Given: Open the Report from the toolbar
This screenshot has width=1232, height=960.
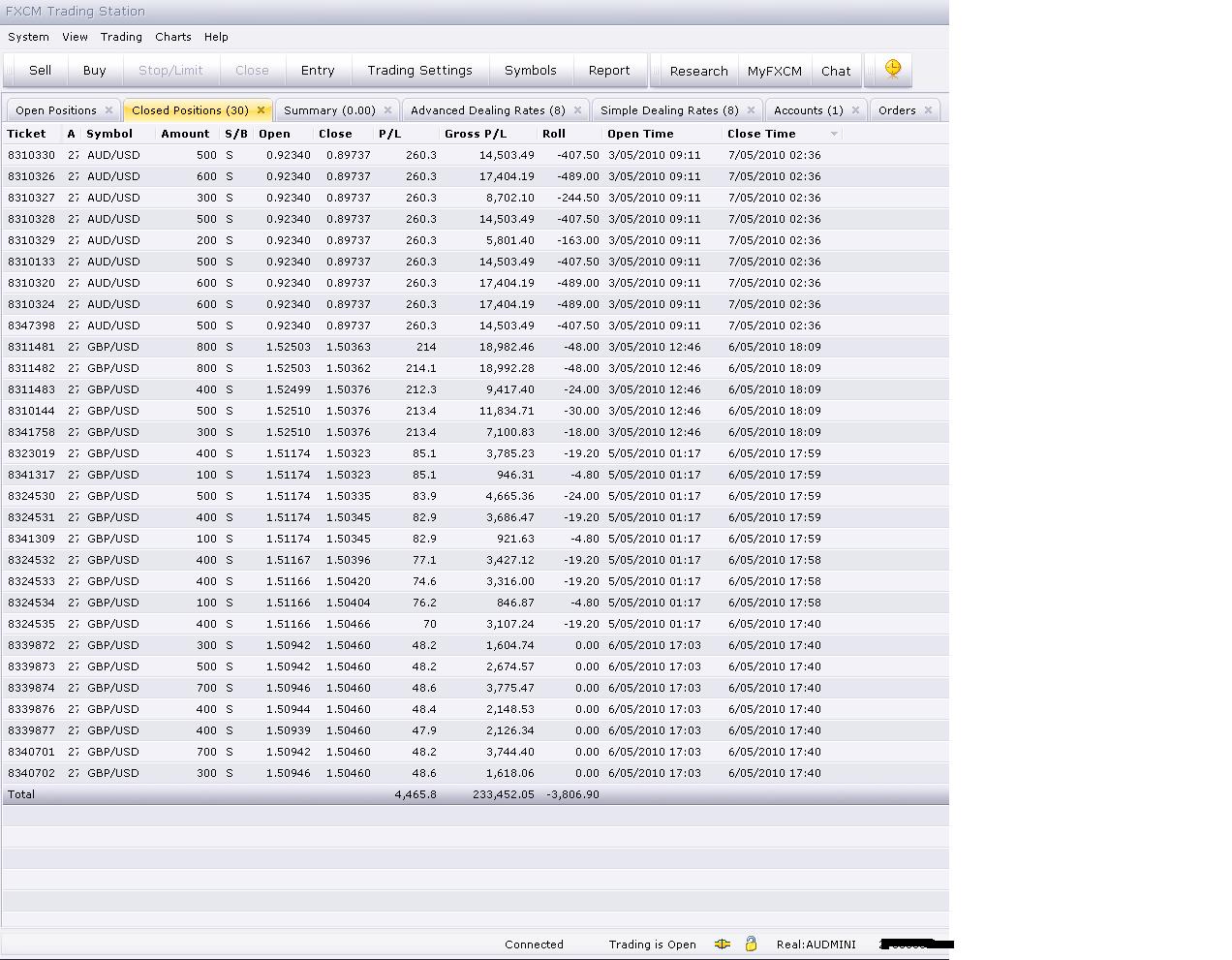Looking at the screenshot, I should coord(609,70).
